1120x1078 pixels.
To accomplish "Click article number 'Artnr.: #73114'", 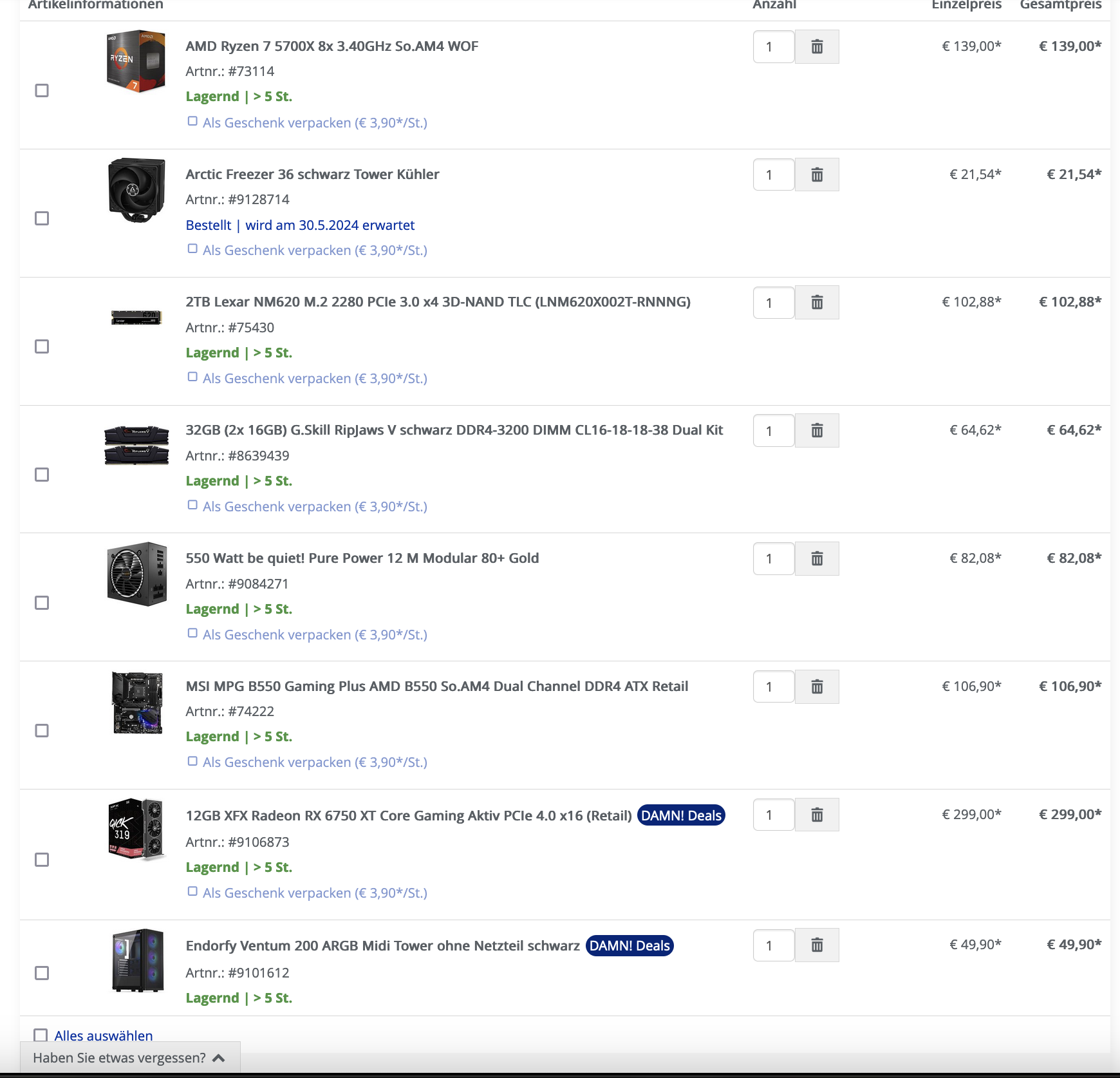I will pyautogui.click(x=230, y=71).
